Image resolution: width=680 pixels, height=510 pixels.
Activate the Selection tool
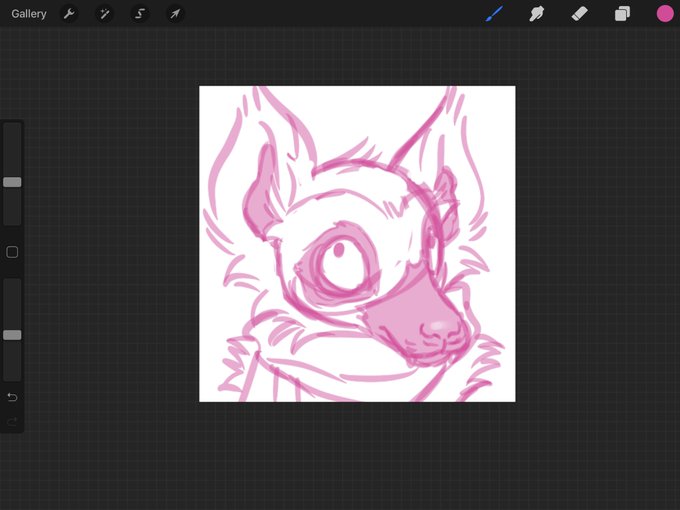(140, 14)
